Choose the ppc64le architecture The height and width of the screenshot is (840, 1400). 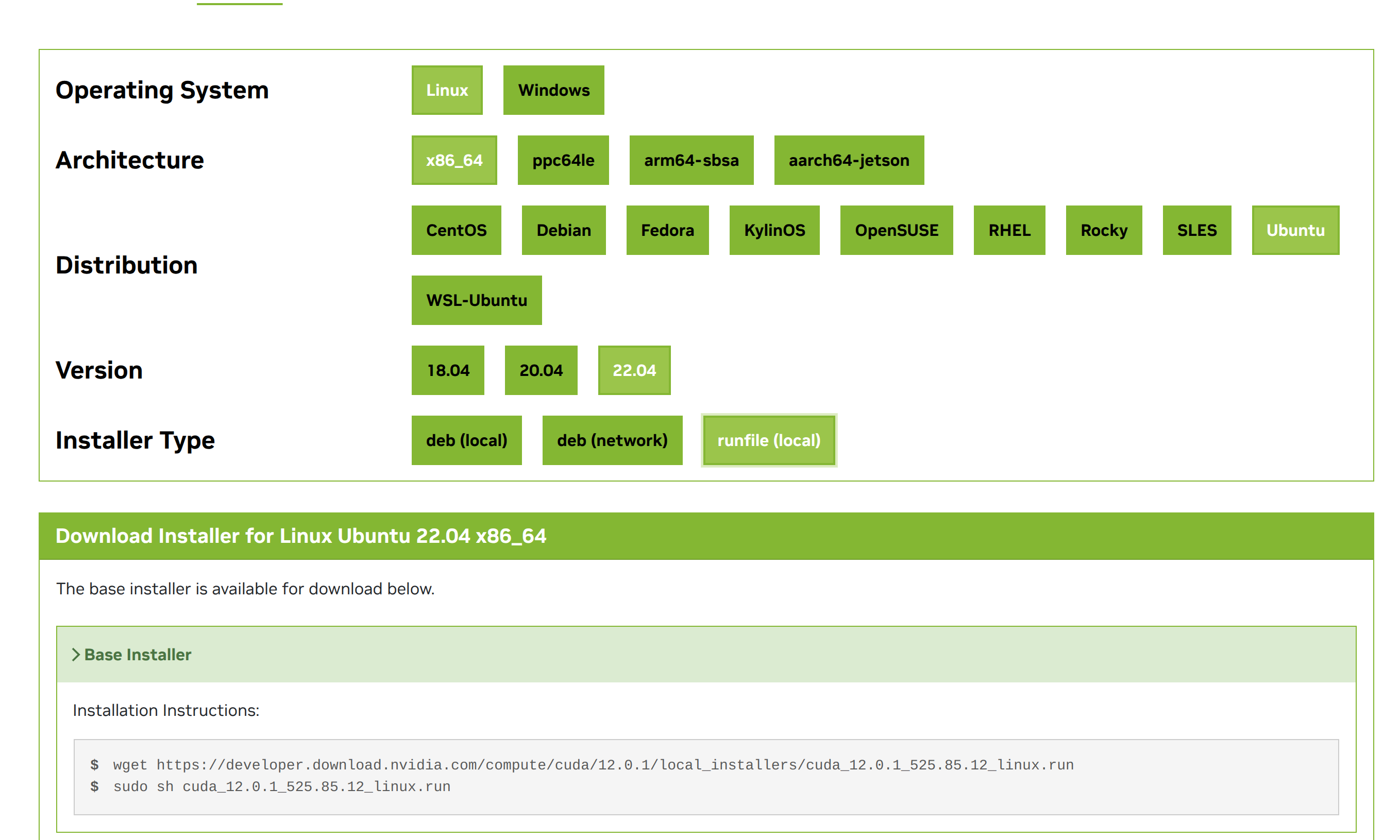pyautogui.click(x=562, y=160)
